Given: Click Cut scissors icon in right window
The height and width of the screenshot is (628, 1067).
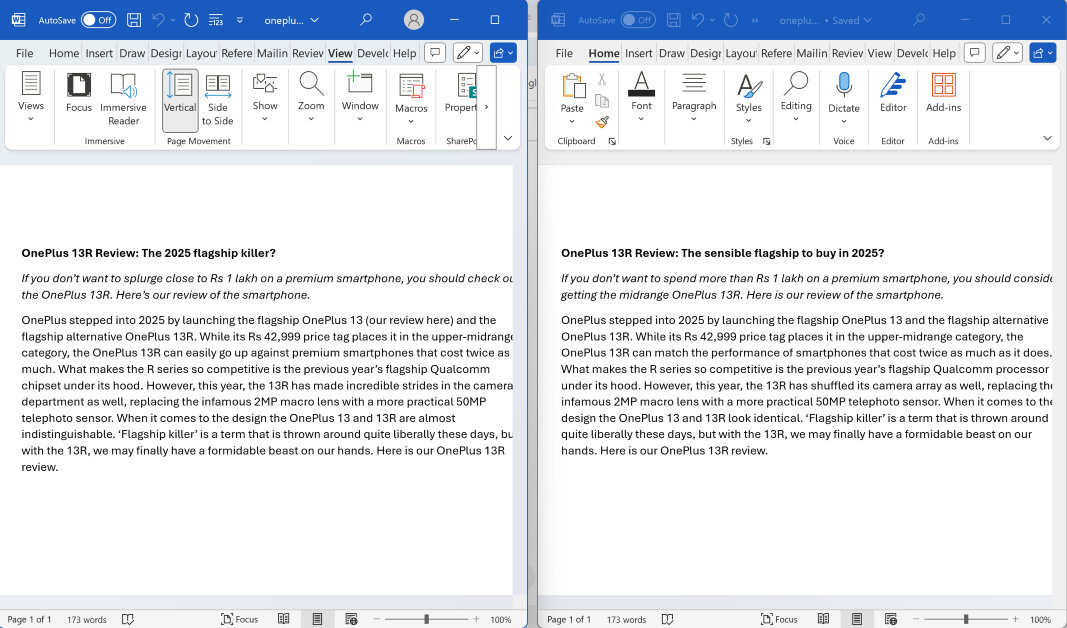Looking at the screenshot, I should 602,80.
